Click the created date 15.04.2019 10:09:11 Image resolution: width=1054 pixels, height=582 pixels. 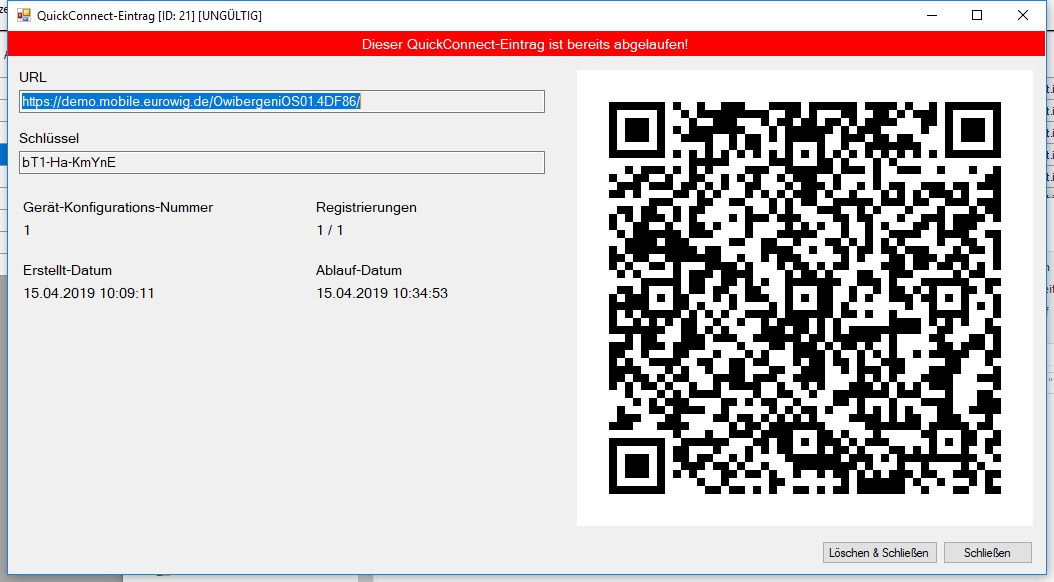pos(89,293)
